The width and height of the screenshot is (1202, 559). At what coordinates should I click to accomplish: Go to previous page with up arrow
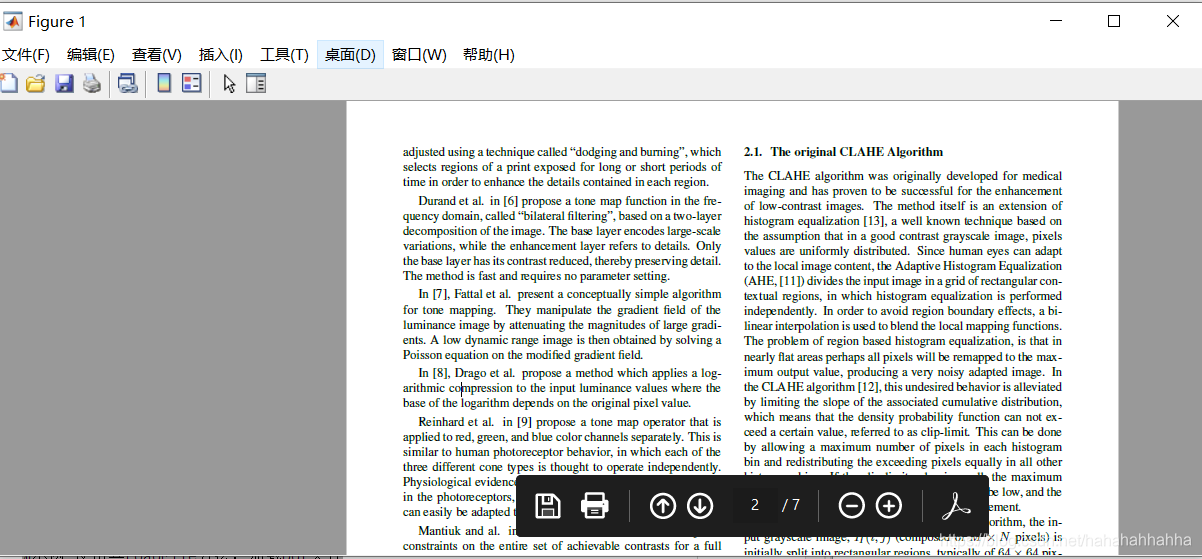click(663, 506)
